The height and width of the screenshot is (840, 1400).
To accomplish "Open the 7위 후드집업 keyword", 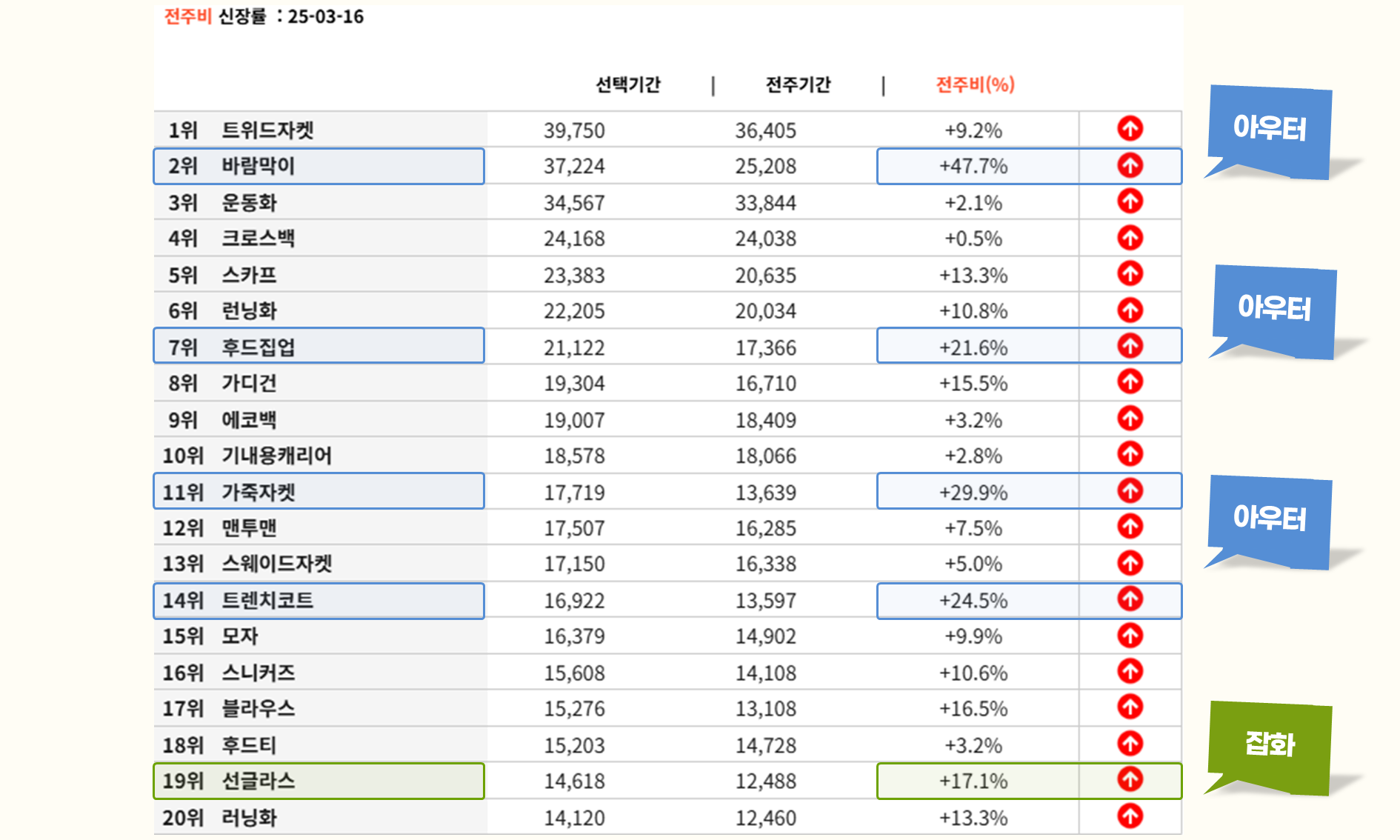I will point(258,347).
